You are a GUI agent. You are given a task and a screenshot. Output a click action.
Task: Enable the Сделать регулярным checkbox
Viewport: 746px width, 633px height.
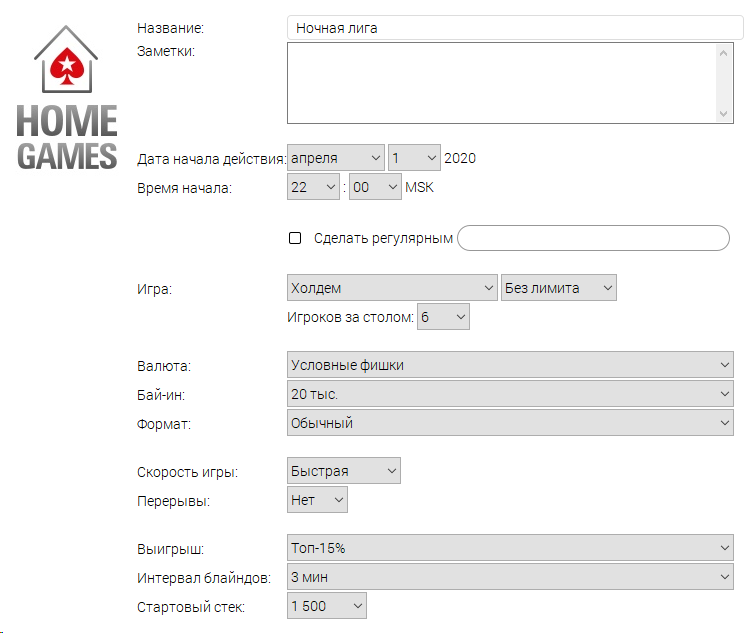coord(295,238)
